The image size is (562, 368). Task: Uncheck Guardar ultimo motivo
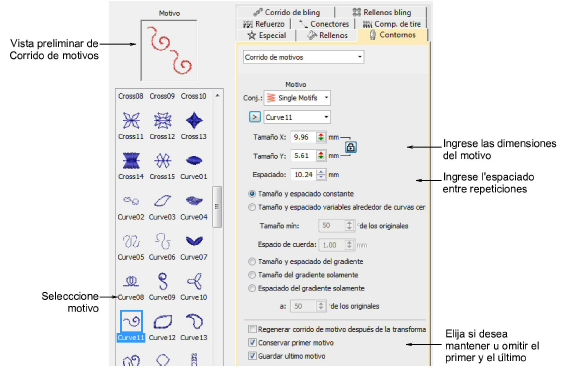(253, 356)
